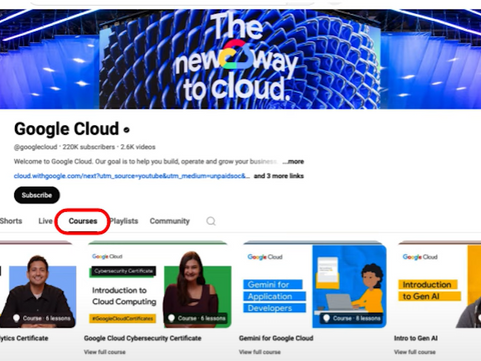Click the verified badge beside Google Cloud
Viewport: 481px width, 361px height.
click(x=127, y=130)
